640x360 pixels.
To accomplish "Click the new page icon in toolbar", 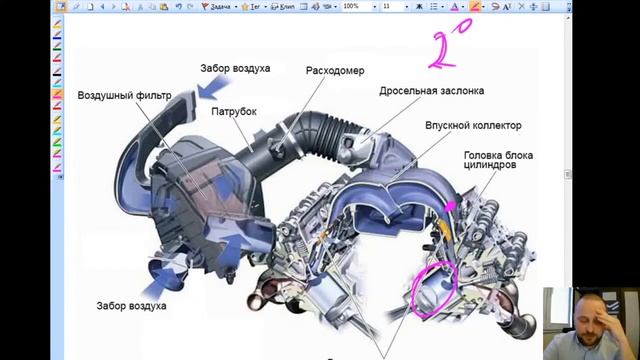I will [x=90, y=7].
